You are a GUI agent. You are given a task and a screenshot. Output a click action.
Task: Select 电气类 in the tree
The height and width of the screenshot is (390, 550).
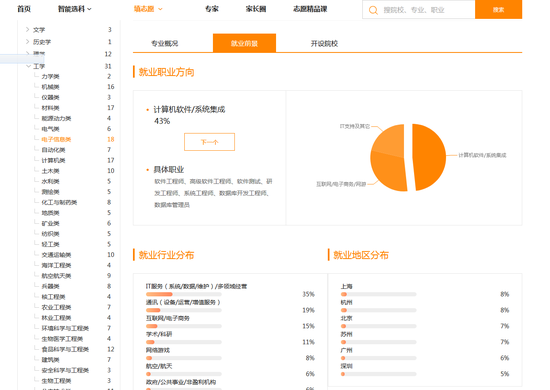pyautogui.click(x=51, y=129)
